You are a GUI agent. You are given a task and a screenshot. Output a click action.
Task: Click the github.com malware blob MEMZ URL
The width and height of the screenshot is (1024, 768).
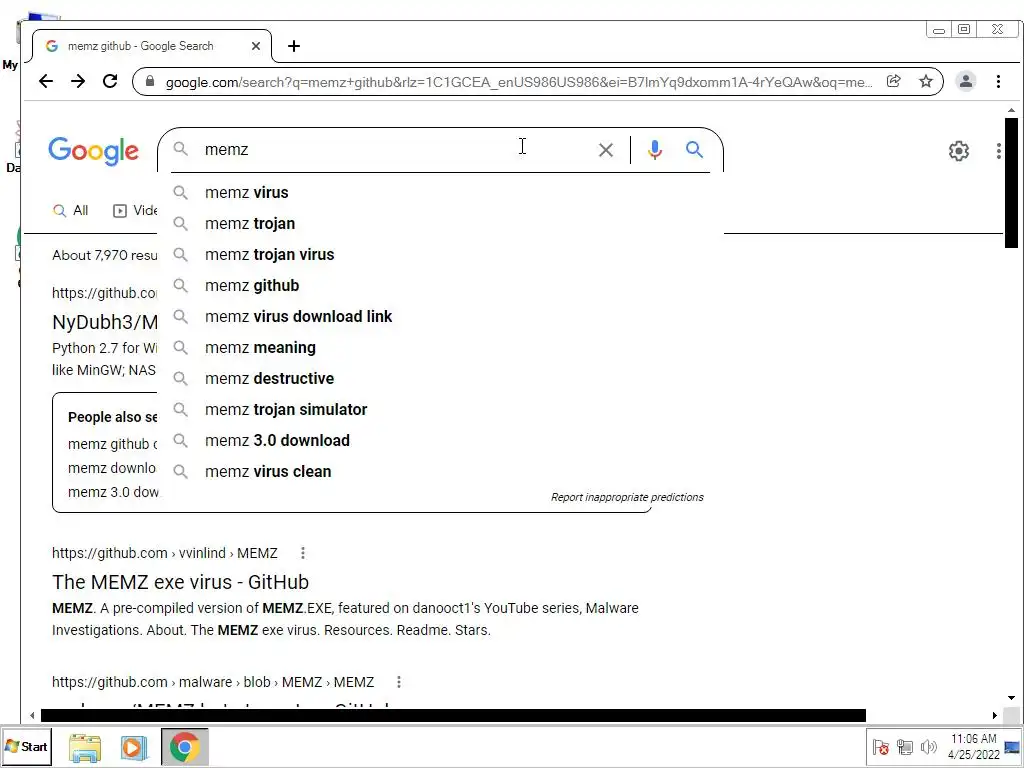coord(213,682)
